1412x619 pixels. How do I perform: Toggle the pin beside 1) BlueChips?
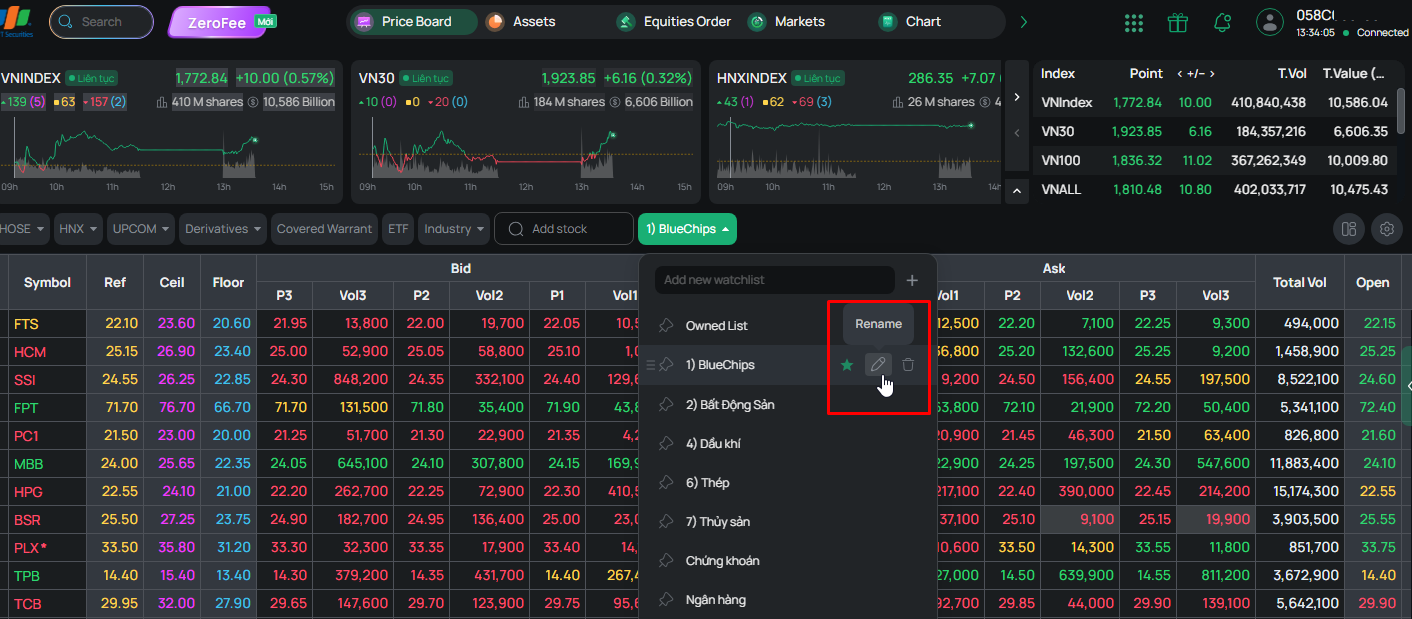666,365
